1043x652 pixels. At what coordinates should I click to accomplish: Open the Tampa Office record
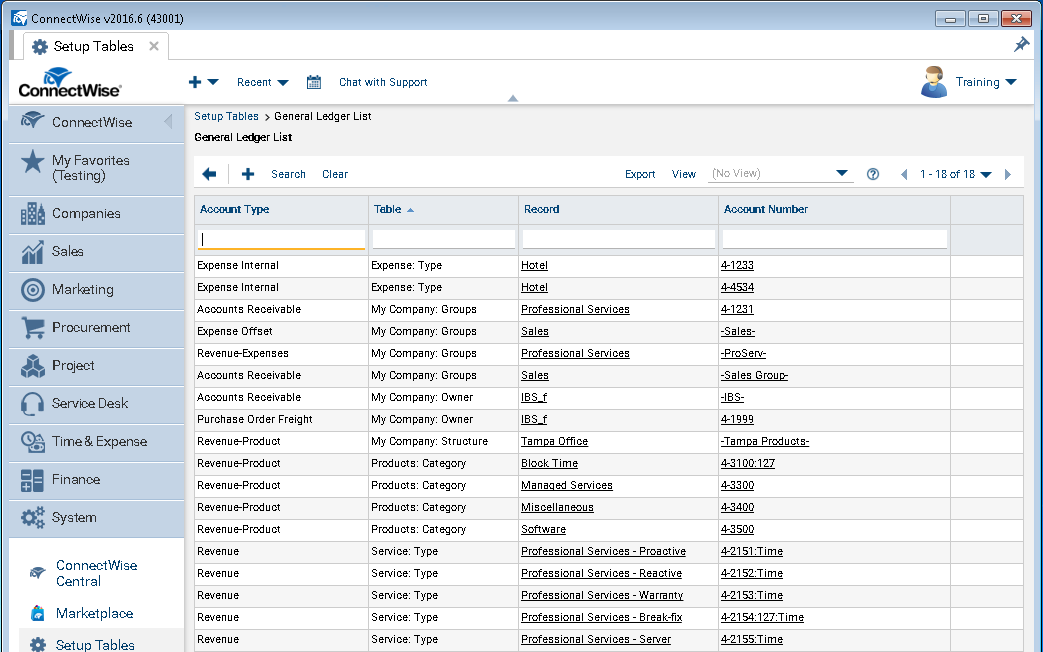(x=554, y=441)
